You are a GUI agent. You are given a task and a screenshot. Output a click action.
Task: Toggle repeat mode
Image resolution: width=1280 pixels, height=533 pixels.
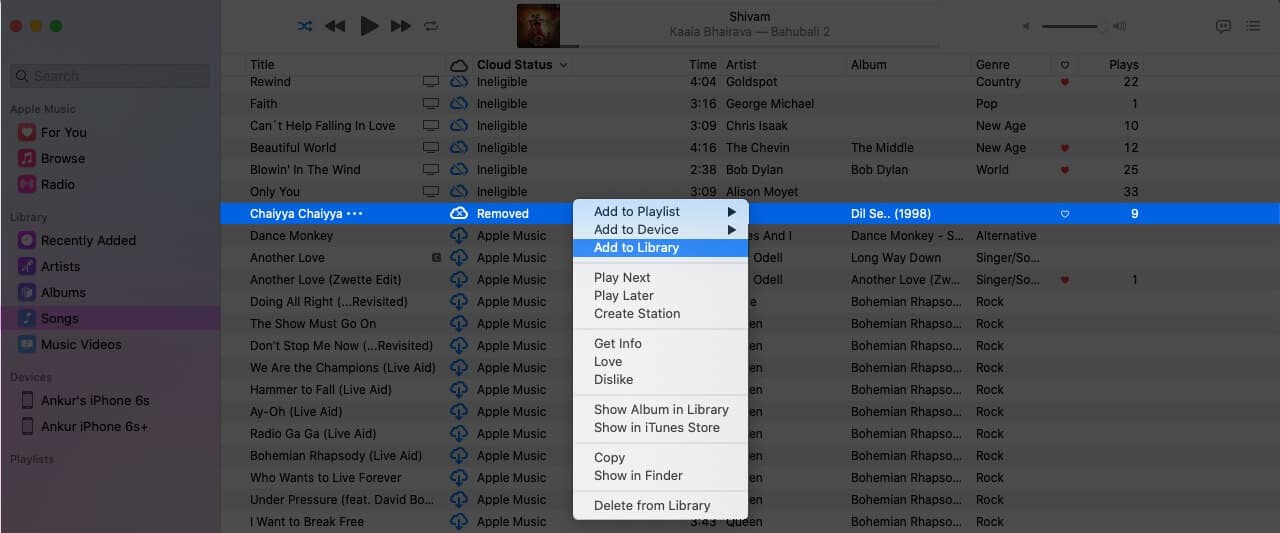(x=431, y=26)
